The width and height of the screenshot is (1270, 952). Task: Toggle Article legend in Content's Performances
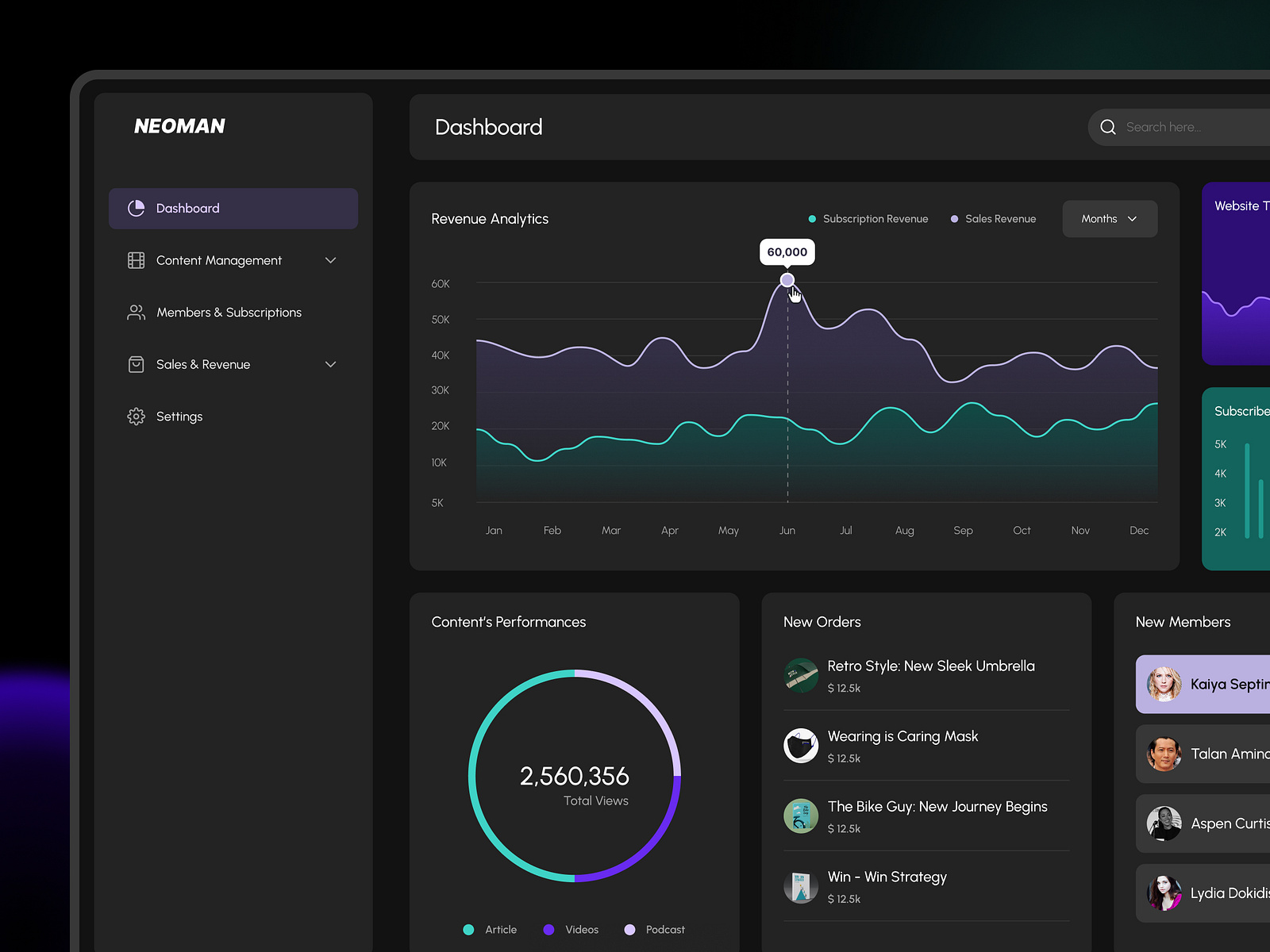coord(490,930)
